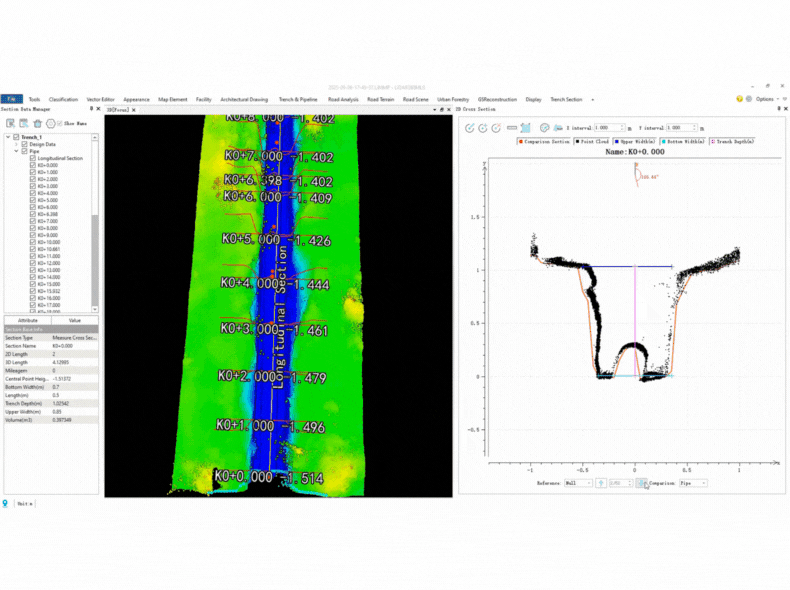Click the smiley feedback icon near Options
This screenshot has height=590, width=790.
point(740,99)
